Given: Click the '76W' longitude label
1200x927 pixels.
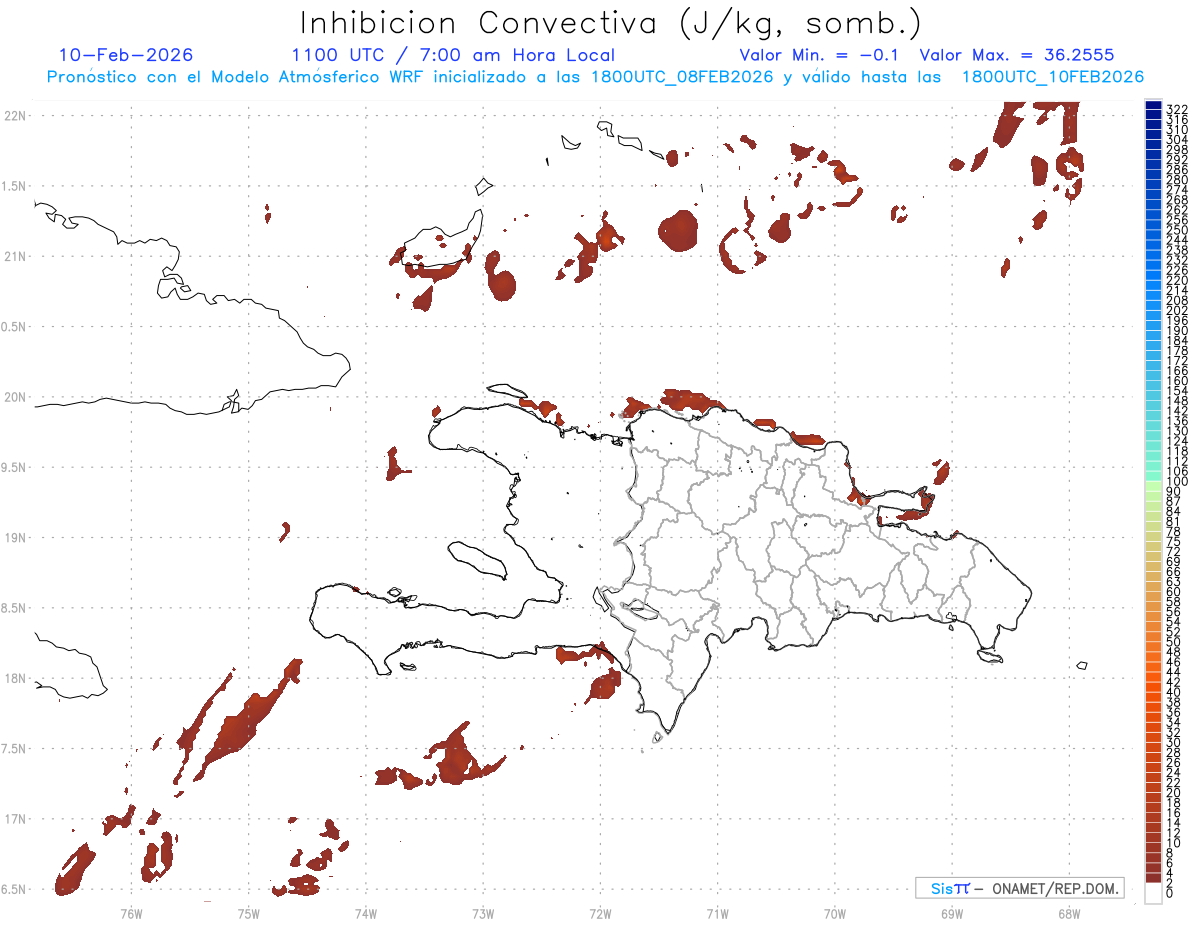Looking at the screenshot, I should pos(131,913).
